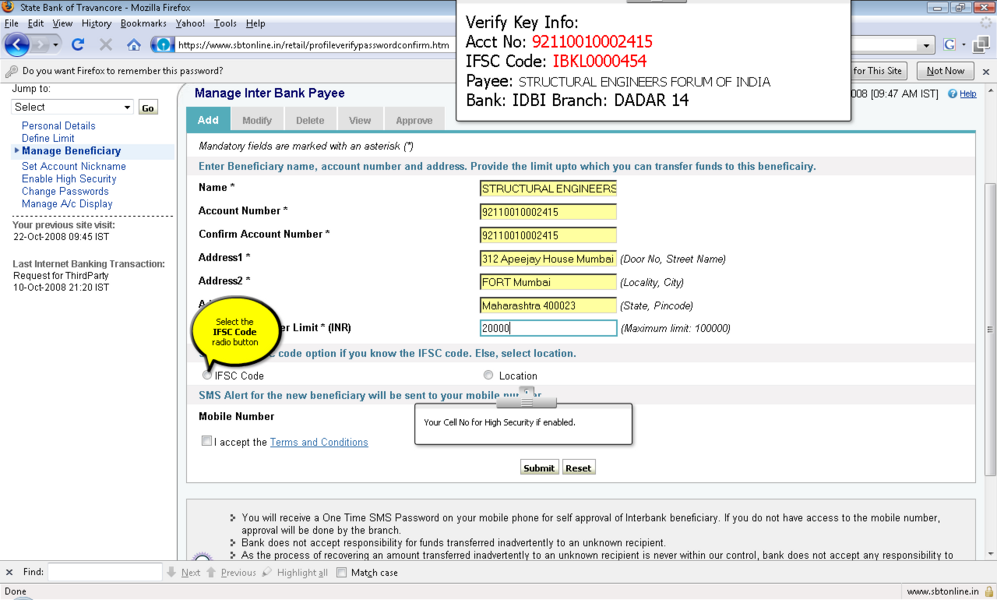The height and width of the screenshot is (600, 997).
Task: Enable the Match case checkbox
Action: coord(341,573)
